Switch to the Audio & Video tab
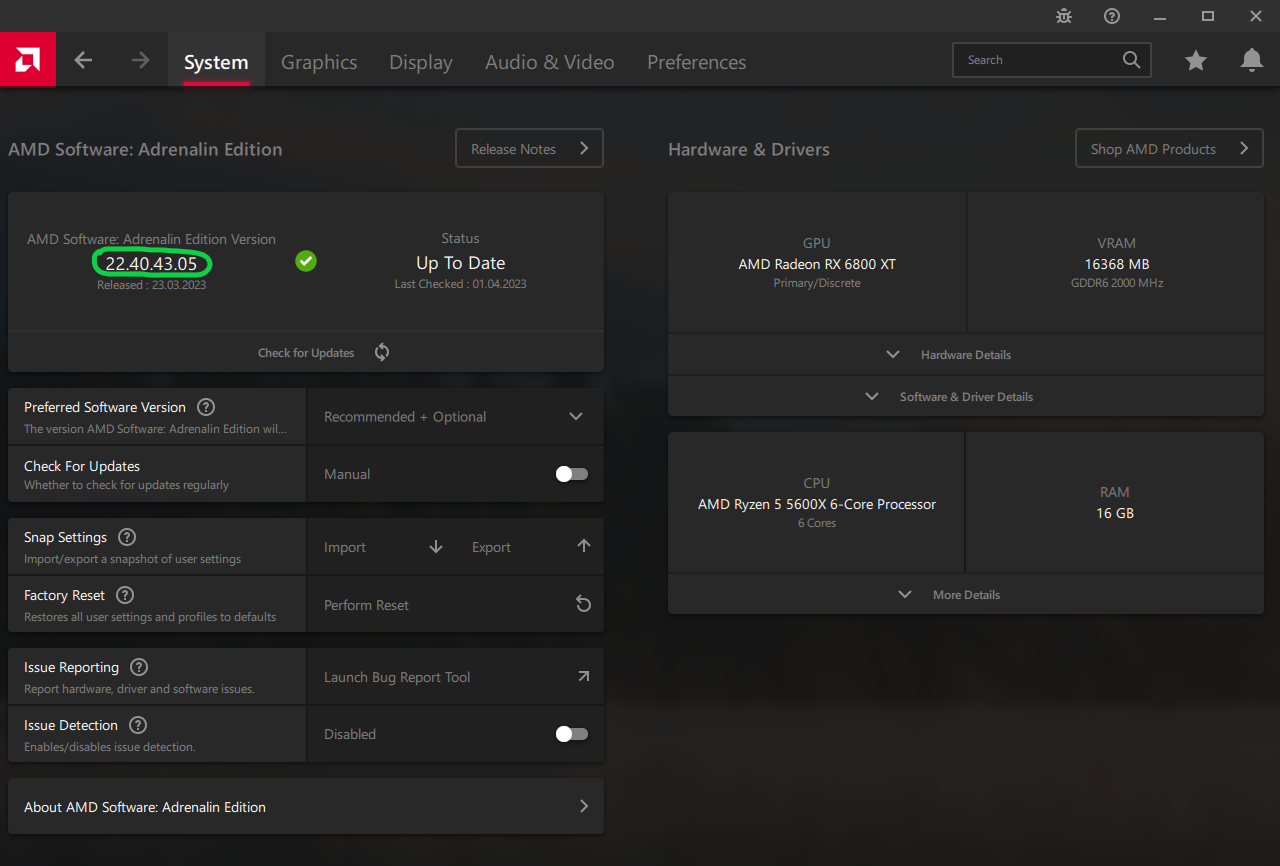Viewport: 1280px width, 866px height. pyautogui.click(x=550, y=62)
